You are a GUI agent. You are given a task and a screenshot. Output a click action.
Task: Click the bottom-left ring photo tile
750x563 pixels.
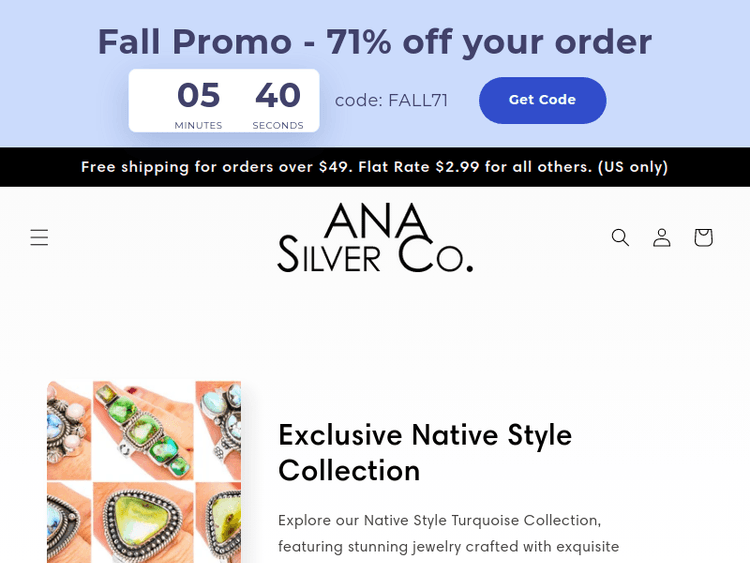pyautogui.click(x=68, y=522)
